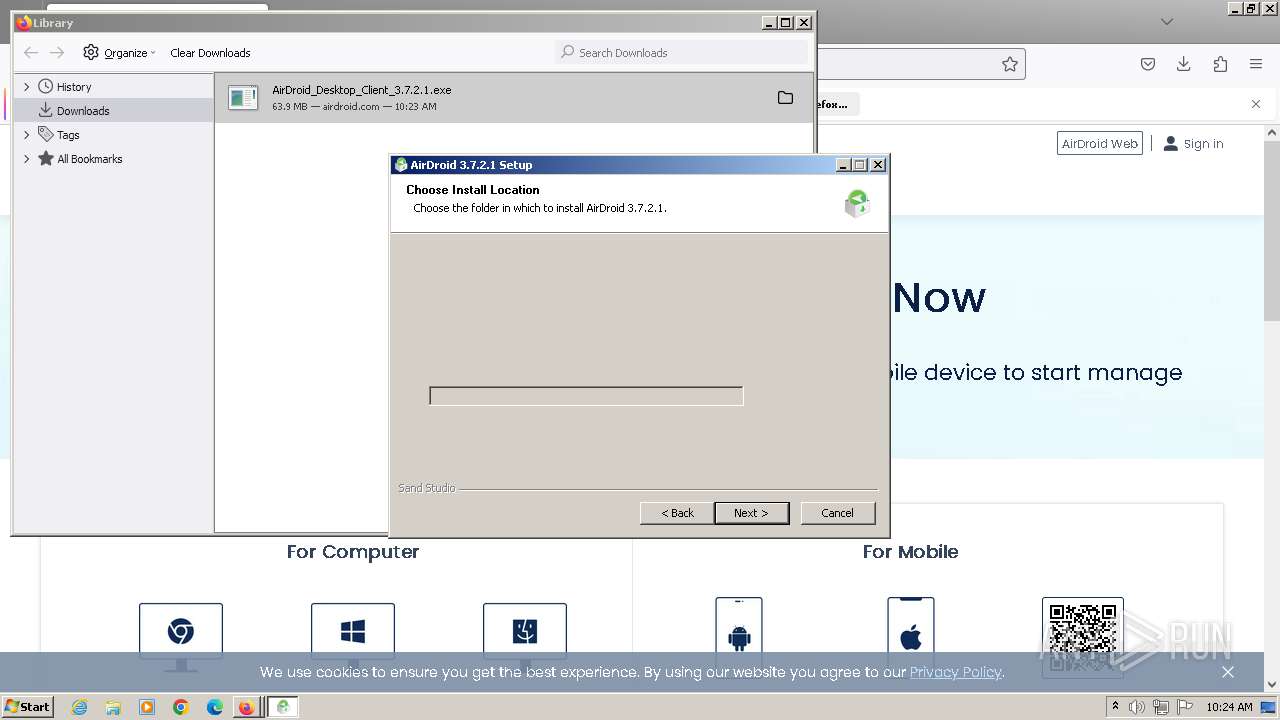The image size is (1280, 720).
Task: Switch to AirDroid installer in taskbar
Action: coord(283,707)
